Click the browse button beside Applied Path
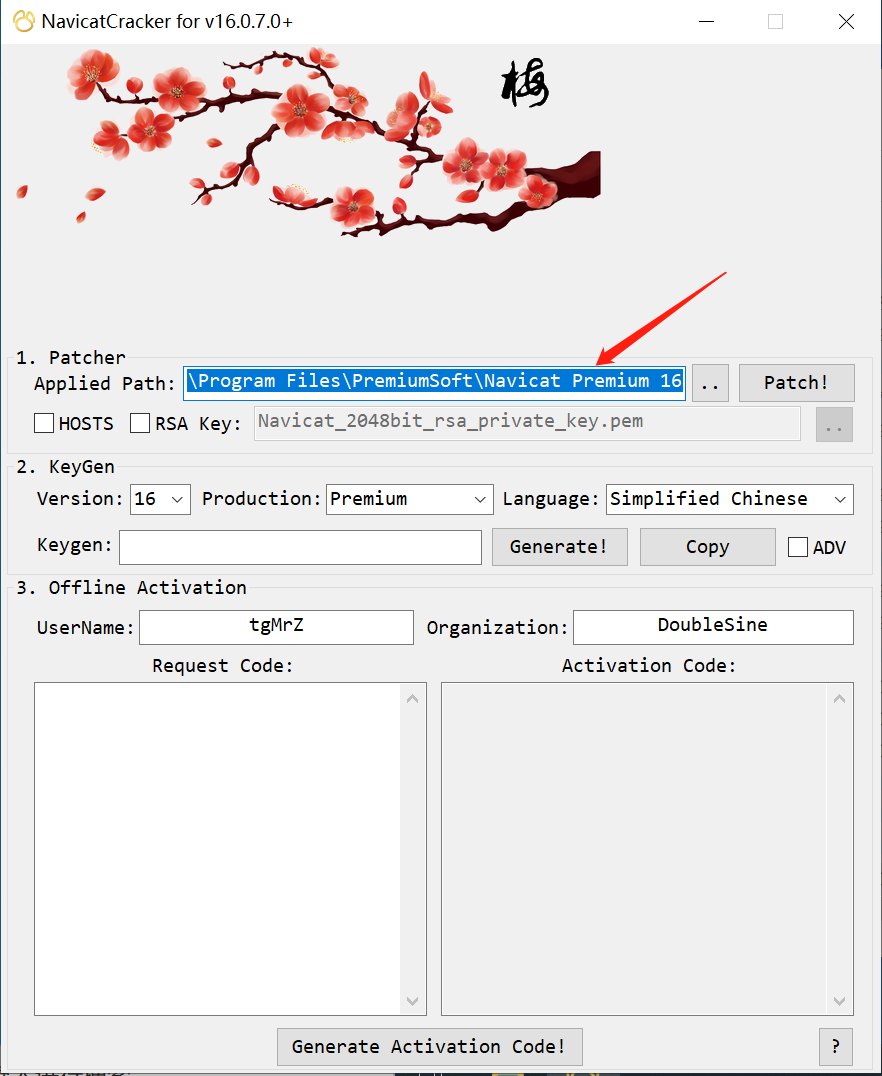The image size is (882, 1076). point(710,383)
